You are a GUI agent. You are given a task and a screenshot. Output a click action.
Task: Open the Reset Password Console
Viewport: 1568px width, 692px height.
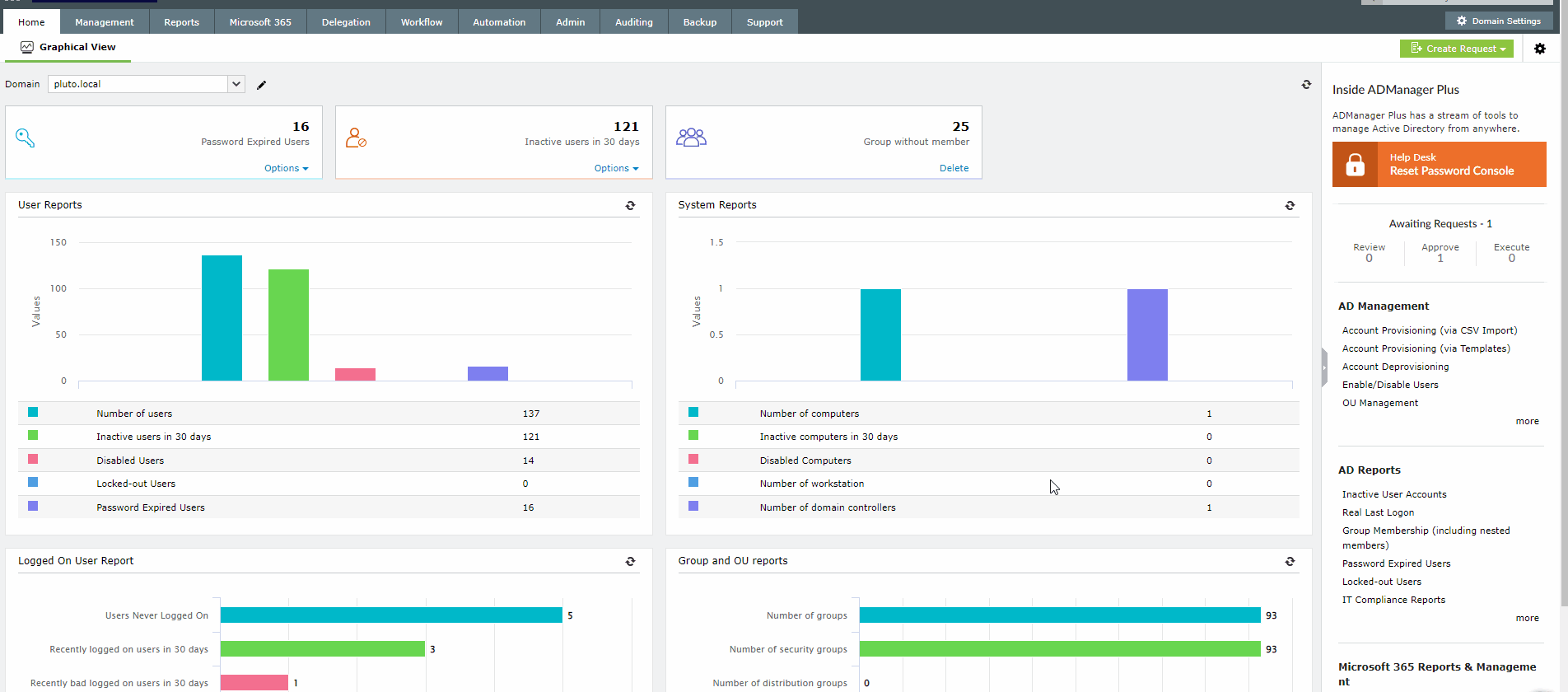pos(1439,165)
